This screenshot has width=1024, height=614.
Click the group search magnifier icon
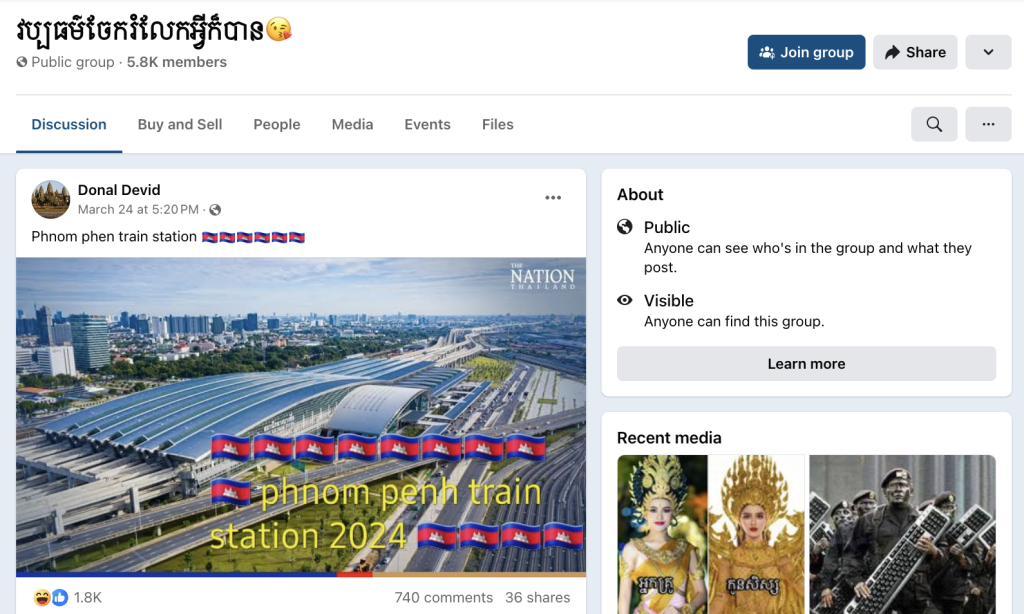point(934,124)
